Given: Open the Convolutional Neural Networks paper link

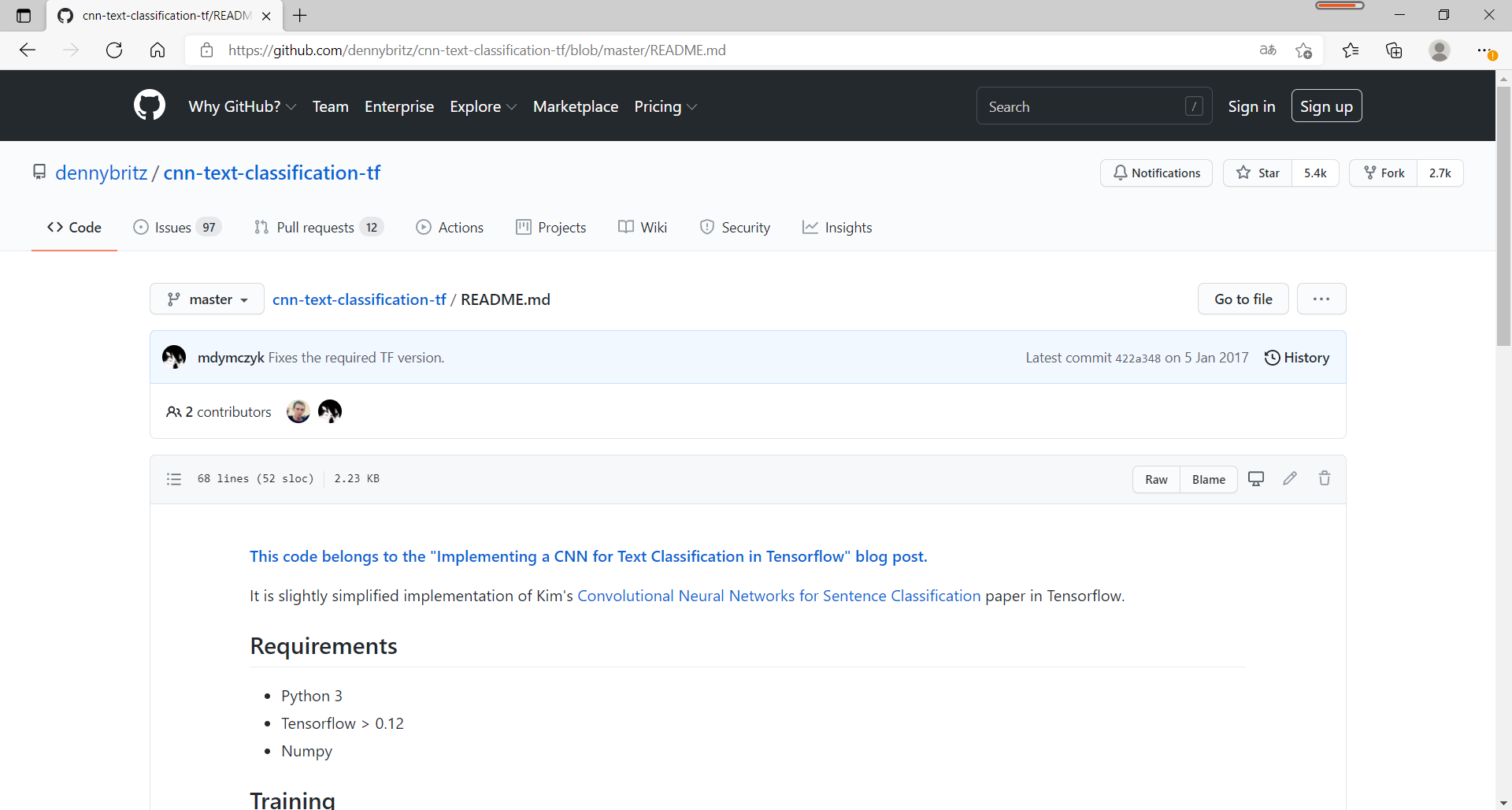Looking at the screenshot, I should coord(778,596).
